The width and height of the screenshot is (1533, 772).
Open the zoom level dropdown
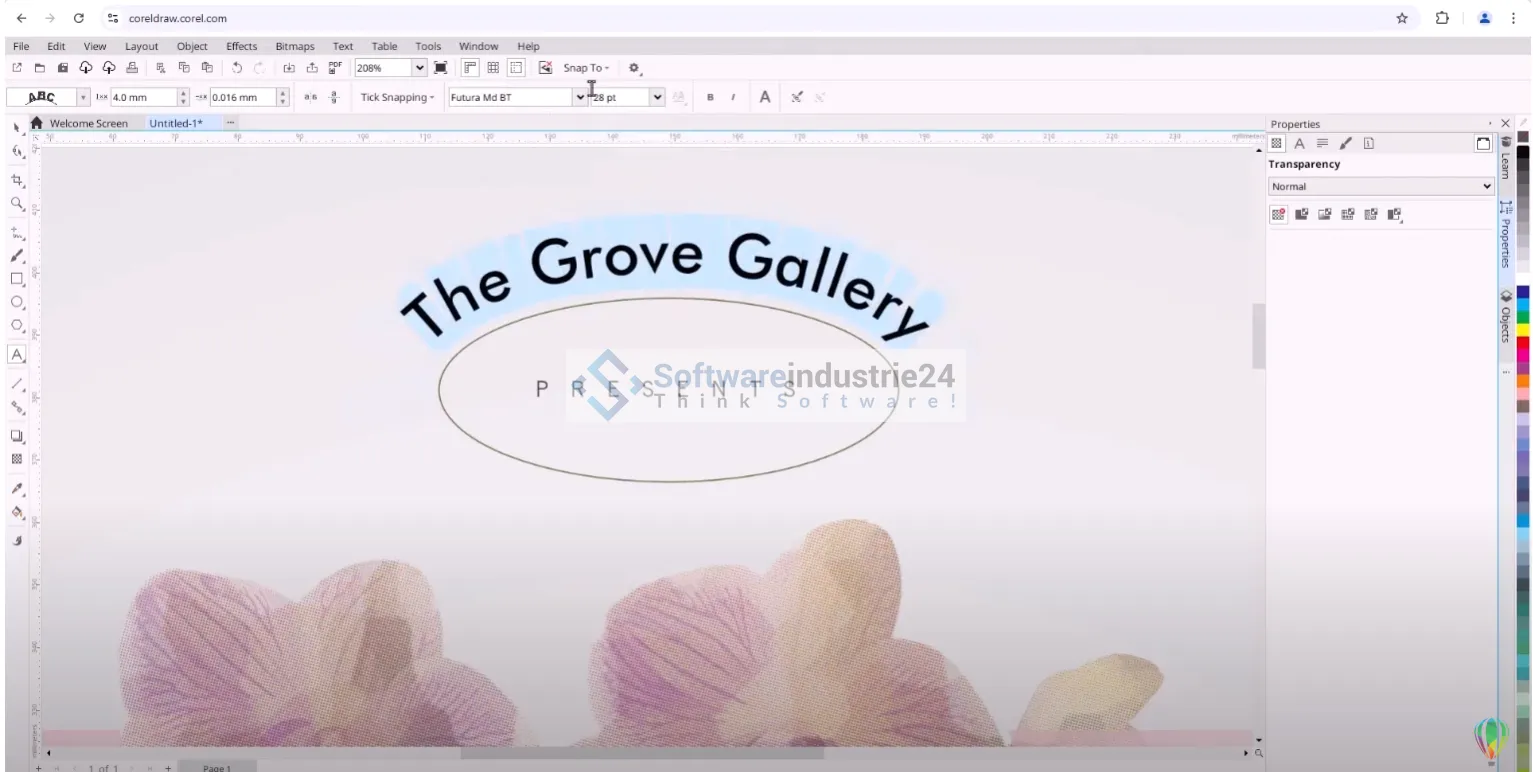coord(419,68)
